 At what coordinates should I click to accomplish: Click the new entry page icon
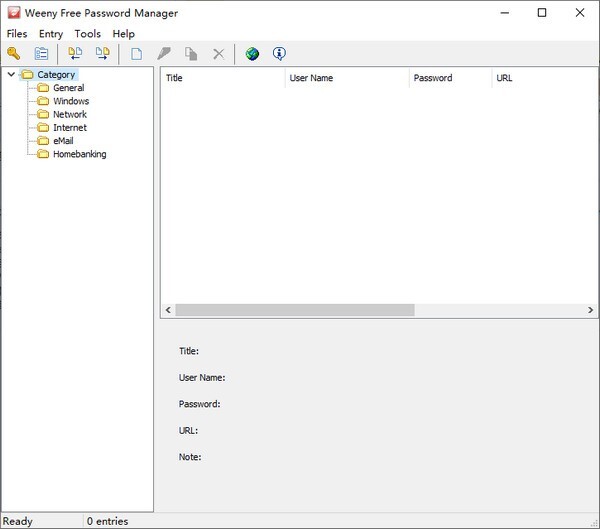(136, 54)
